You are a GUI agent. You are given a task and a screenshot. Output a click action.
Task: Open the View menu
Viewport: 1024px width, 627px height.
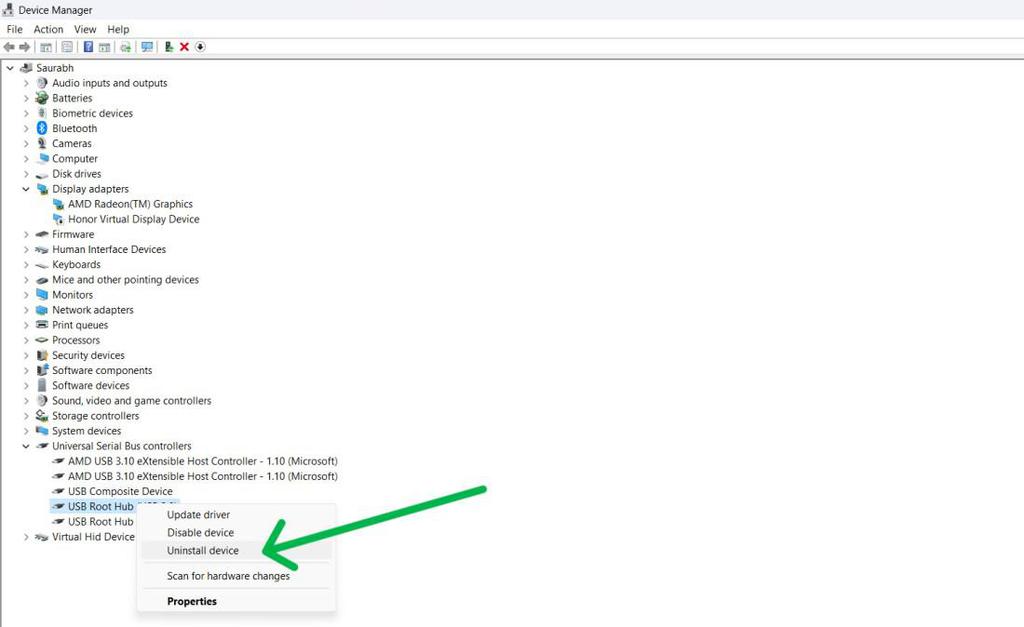[x=85, y=29]
